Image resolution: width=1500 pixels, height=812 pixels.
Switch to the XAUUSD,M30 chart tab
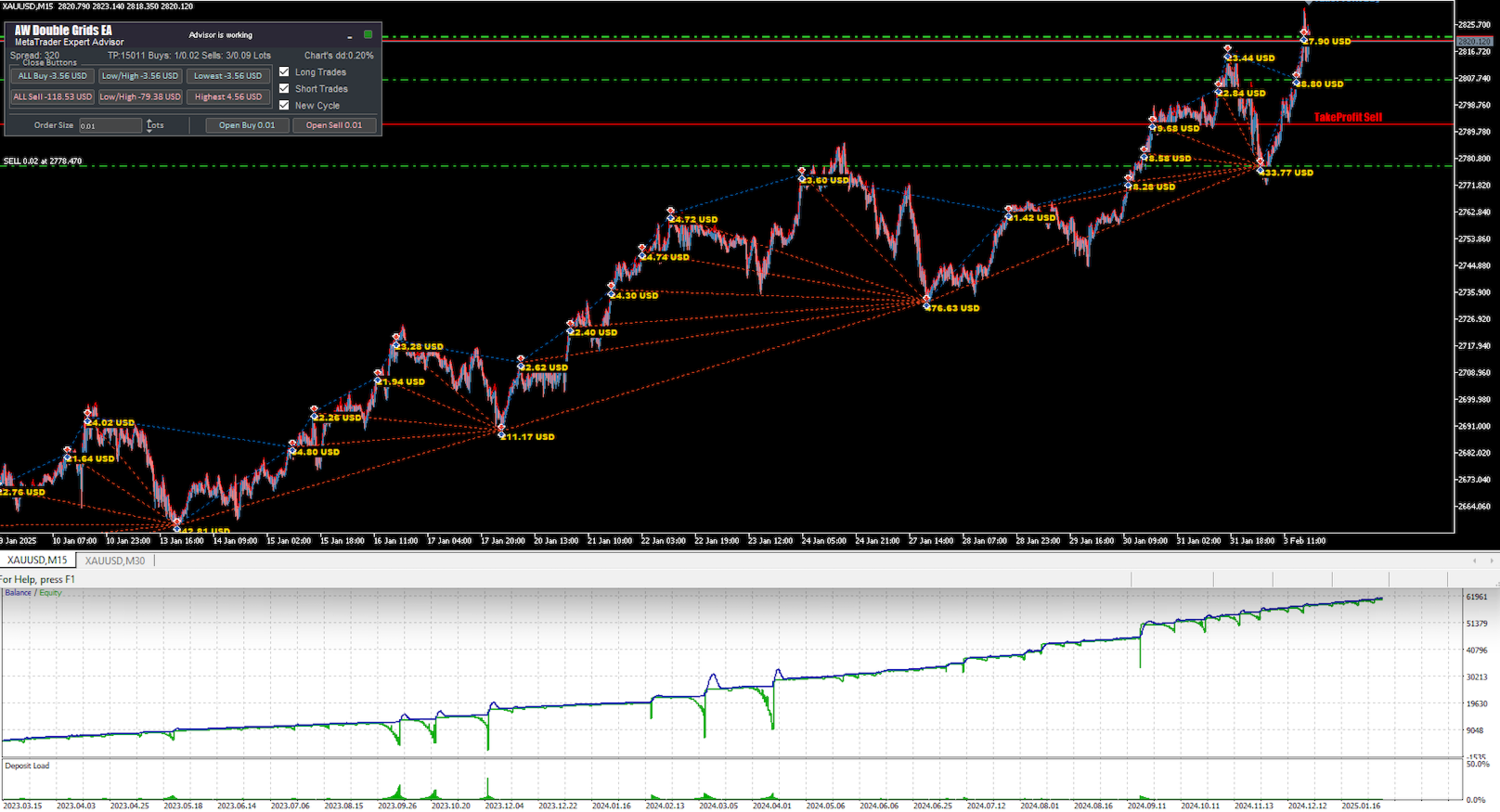point(115,561)
